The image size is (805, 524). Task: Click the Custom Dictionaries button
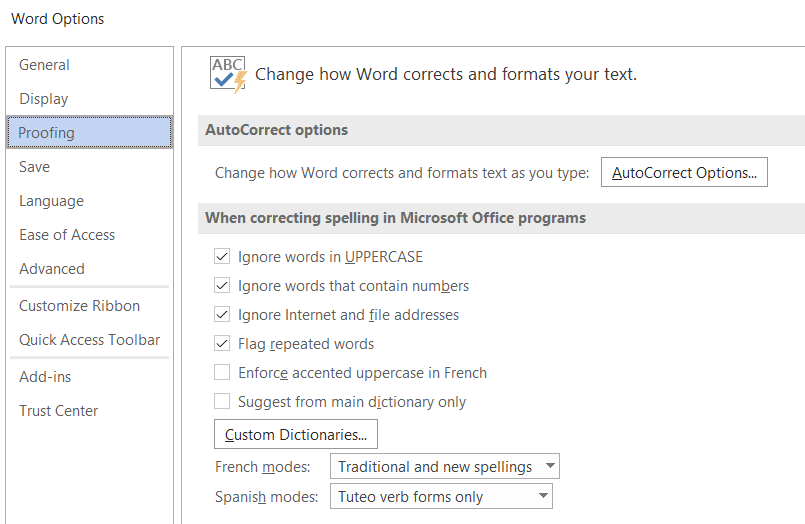coord(296,435)
